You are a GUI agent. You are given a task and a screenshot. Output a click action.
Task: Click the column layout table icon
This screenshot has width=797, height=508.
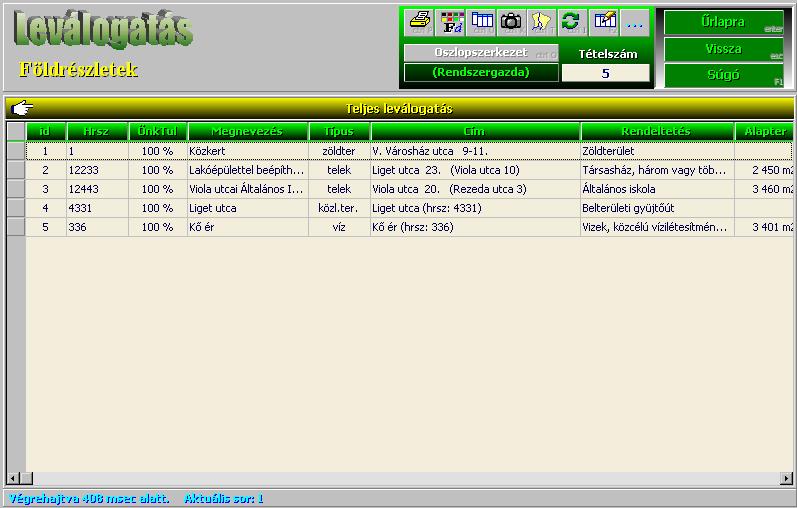[482, 21]
